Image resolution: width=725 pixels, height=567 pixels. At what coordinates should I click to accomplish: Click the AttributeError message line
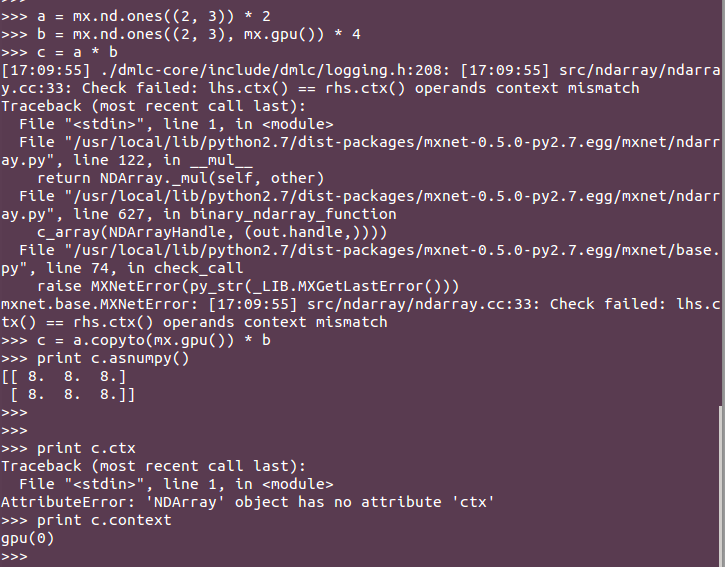click(x=248, y=502)
